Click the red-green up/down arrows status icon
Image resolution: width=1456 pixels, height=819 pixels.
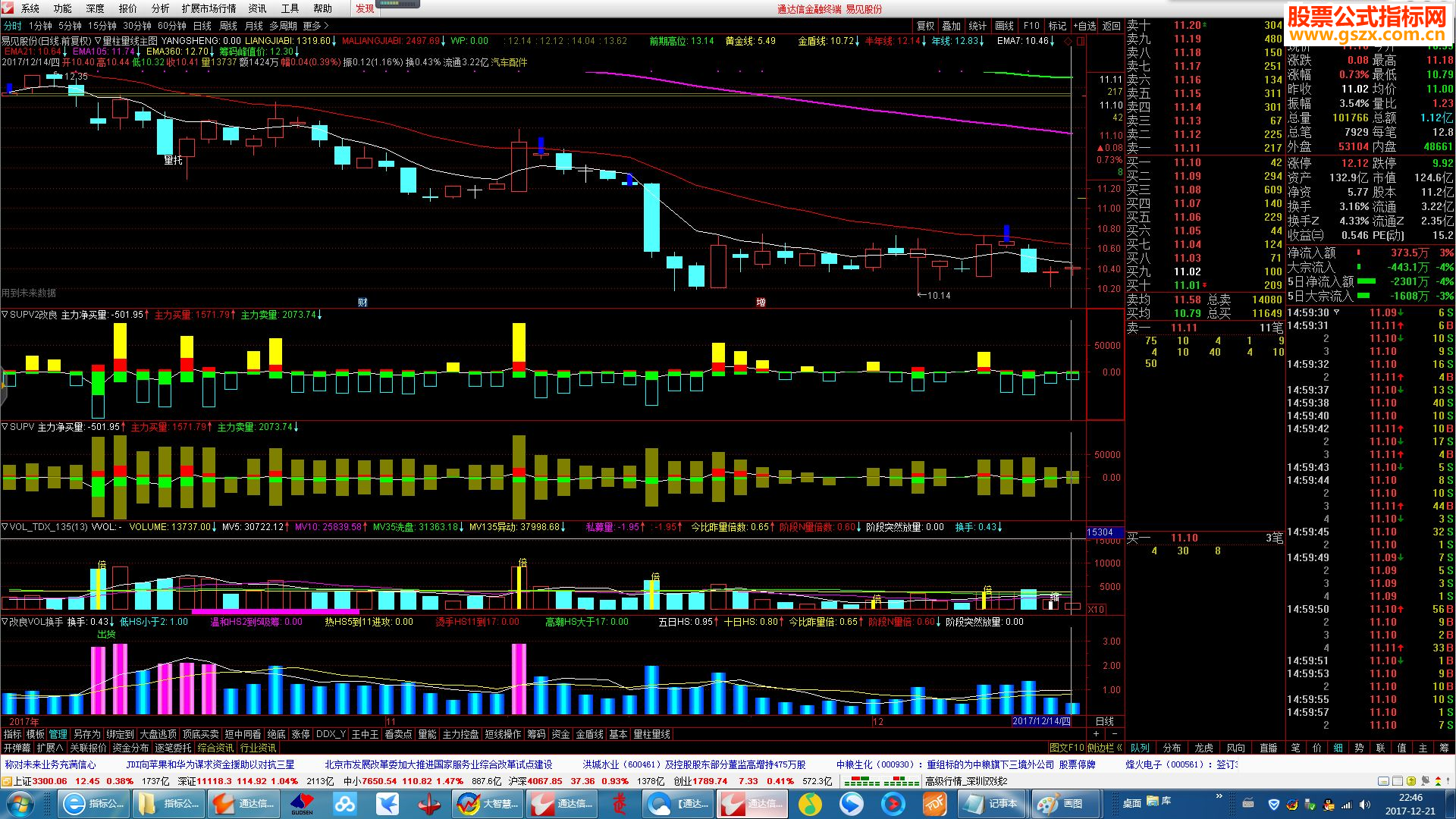point(1436,781)
